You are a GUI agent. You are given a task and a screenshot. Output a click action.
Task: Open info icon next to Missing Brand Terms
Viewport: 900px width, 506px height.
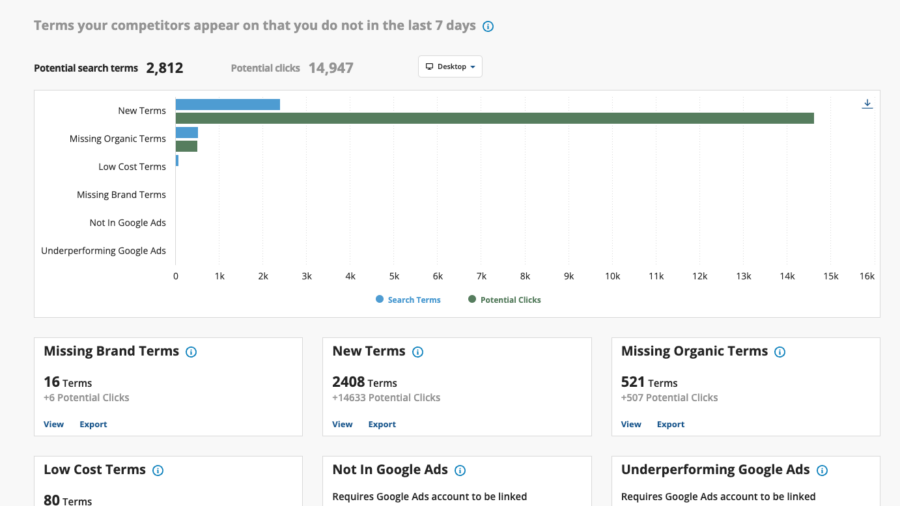pos(191,352)
